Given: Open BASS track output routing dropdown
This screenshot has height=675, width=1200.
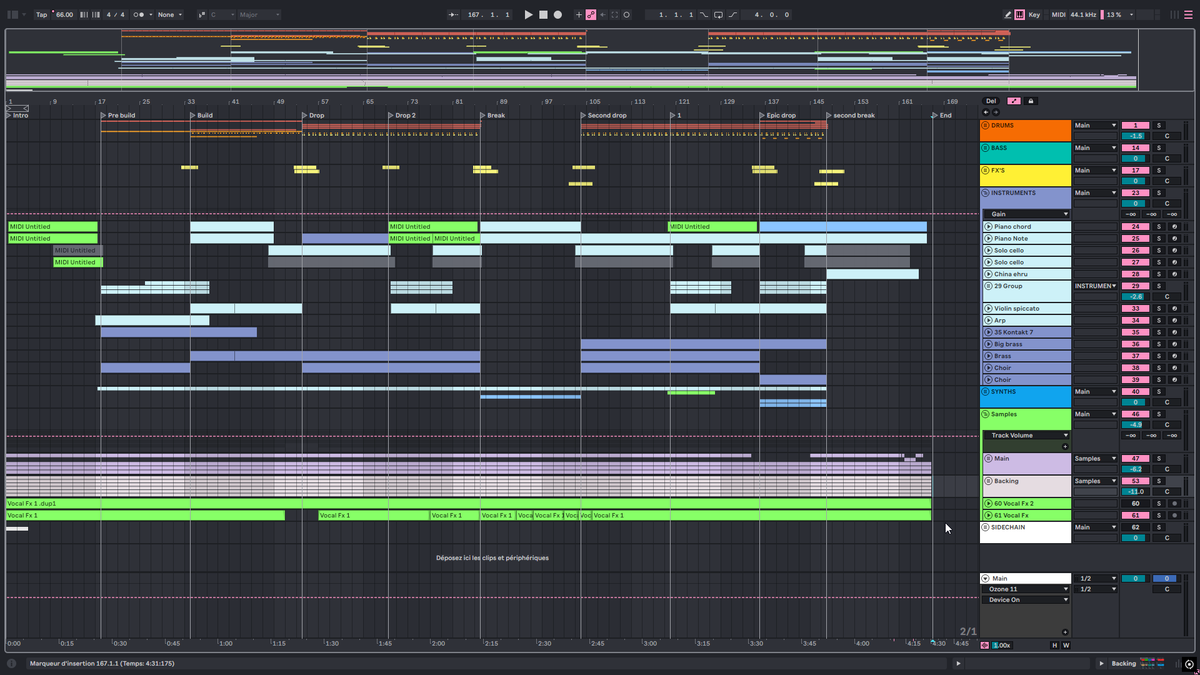Looking at the screenshot, I should [x=1095, y=148].
